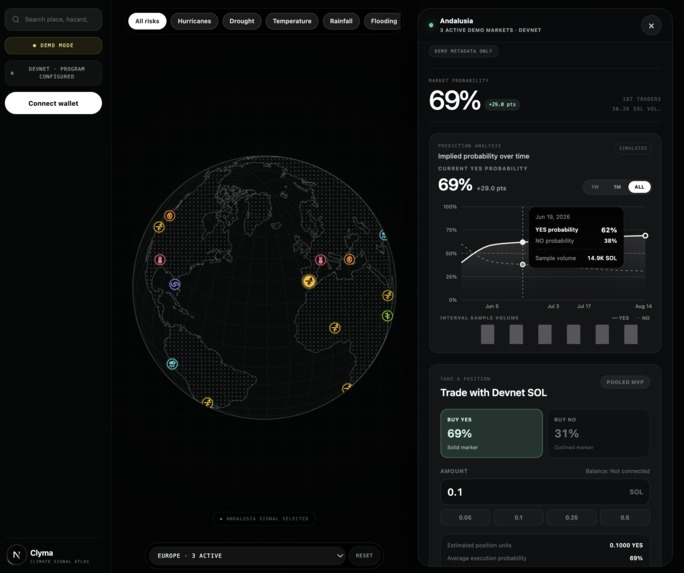Select the orange fire marker on North America's west coast

click(170, 215)
